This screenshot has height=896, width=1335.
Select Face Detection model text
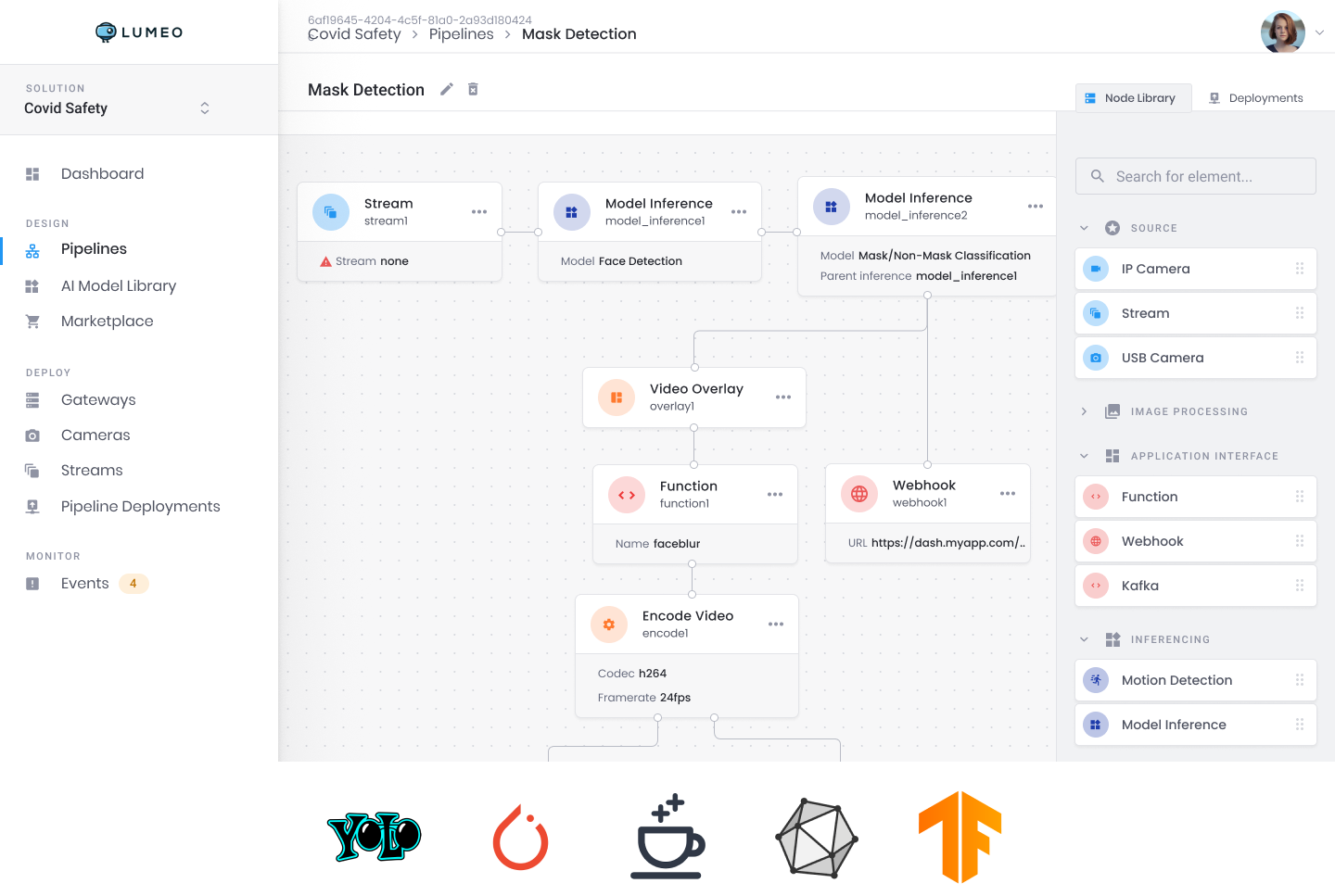[x=641, y=261]
